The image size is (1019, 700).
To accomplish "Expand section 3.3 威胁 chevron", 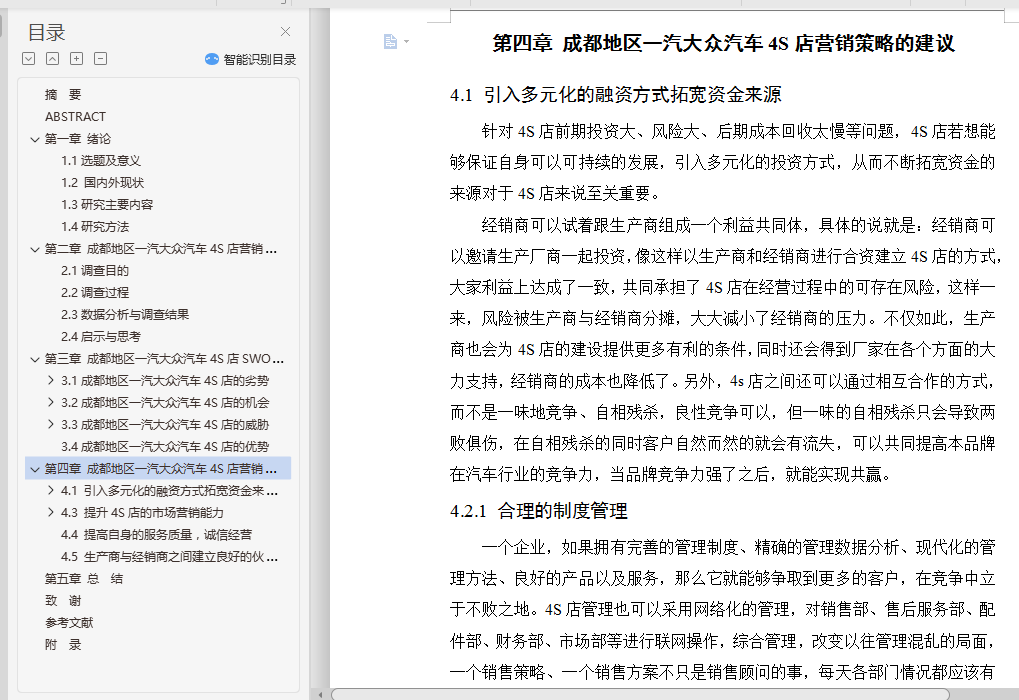I will point(51,424).
